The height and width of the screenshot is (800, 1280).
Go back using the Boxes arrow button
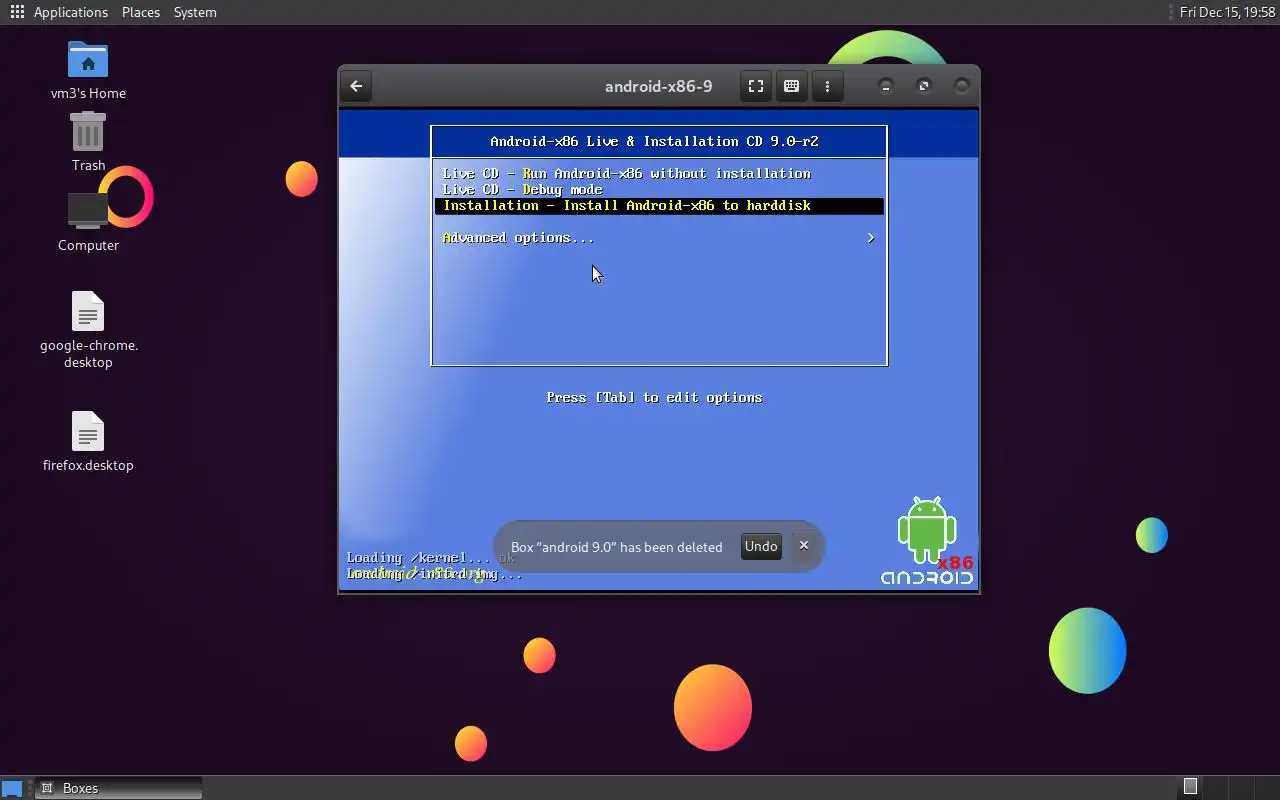pyautogui.click(x=356, y=86)
